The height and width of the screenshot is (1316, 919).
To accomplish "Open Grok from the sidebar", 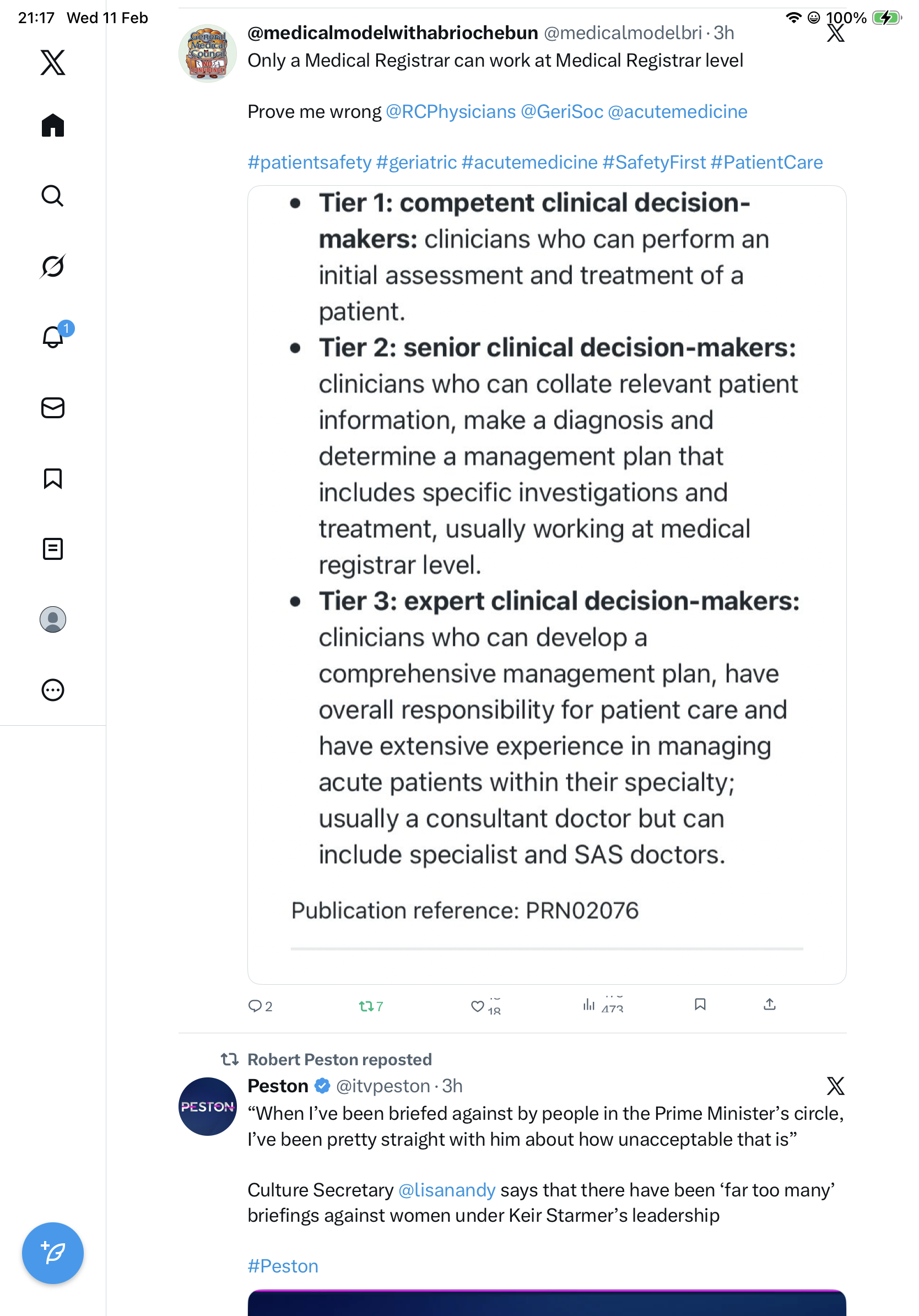I will 53,267.
